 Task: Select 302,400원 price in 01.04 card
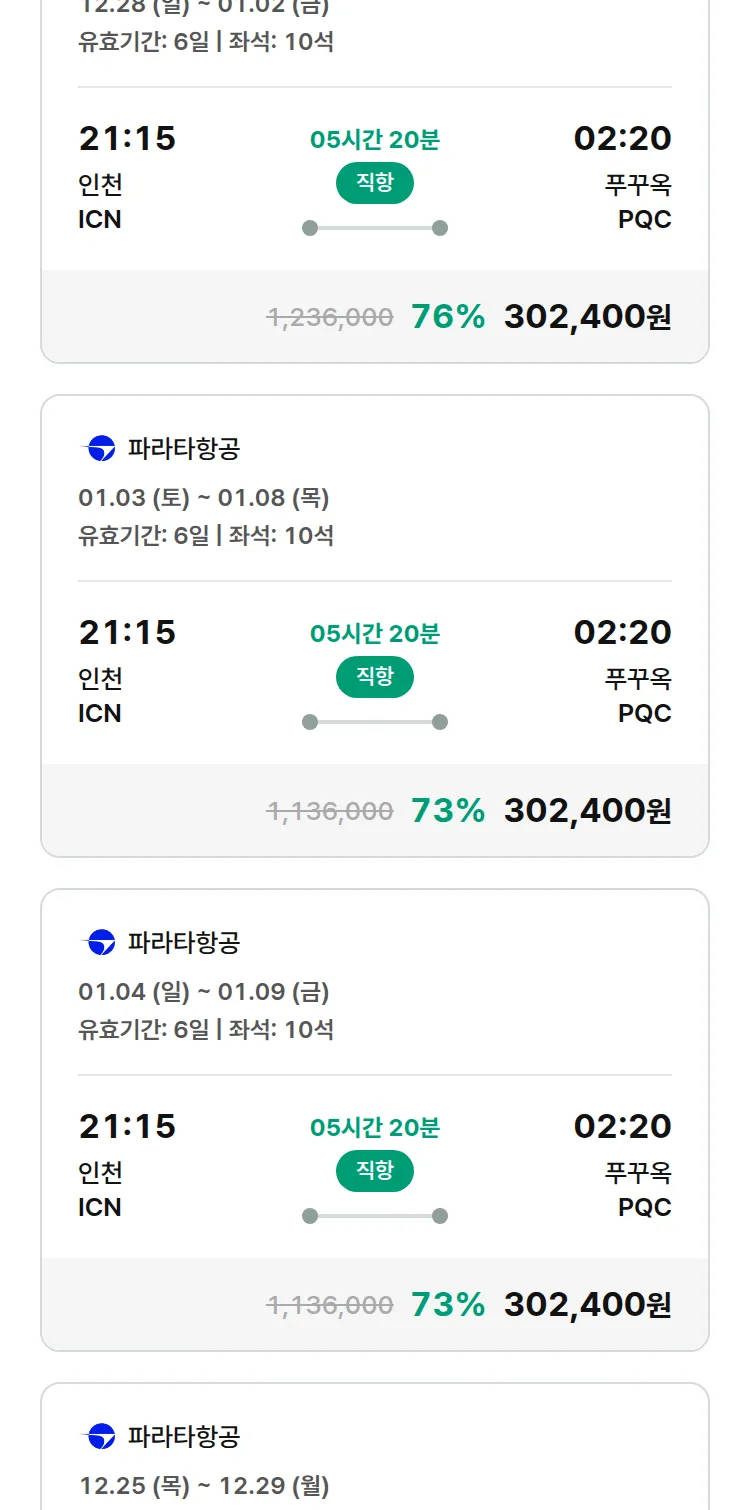click(587, 1305)
